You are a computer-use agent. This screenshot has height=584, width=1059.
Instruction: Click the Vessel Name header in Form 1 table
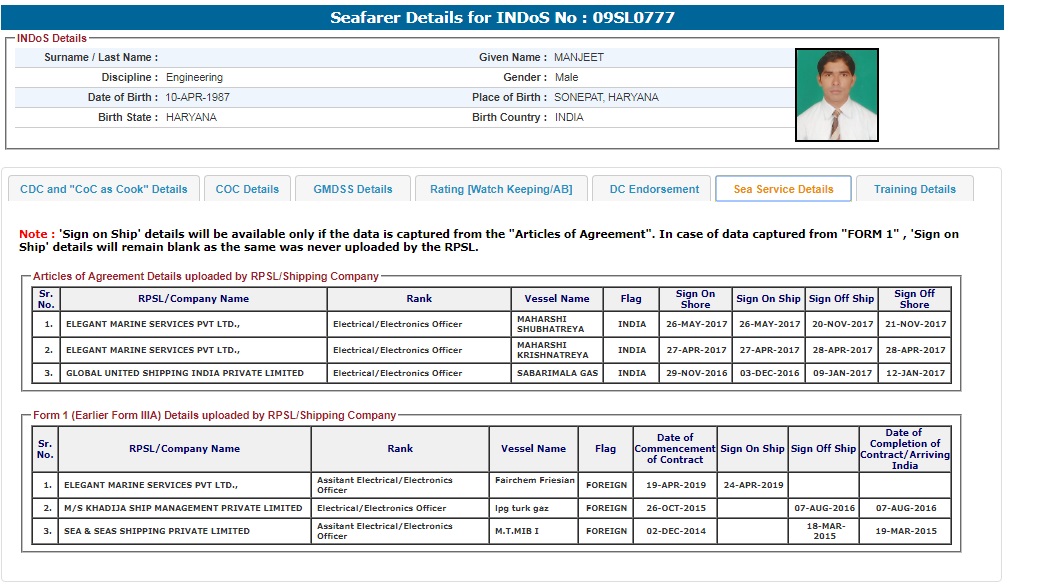point(533,449)
